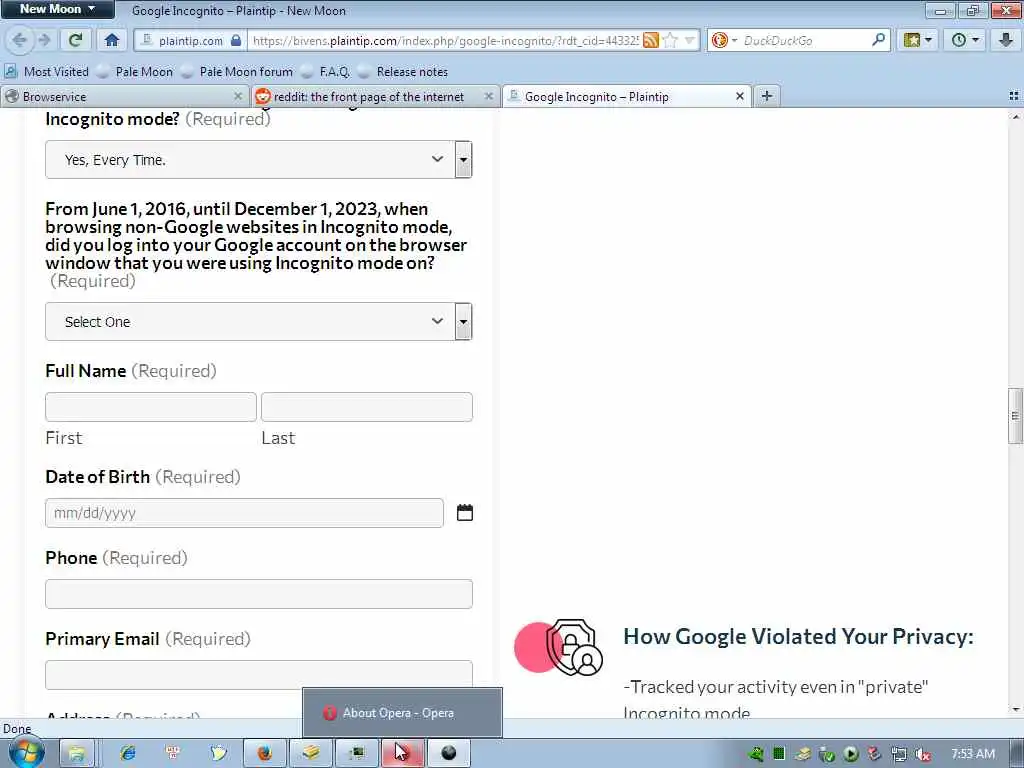Image resolution: width=1024 pixels, height=768 pixels.
Task: Open the Windows Start menu orb
Action: tap(26, 753)
